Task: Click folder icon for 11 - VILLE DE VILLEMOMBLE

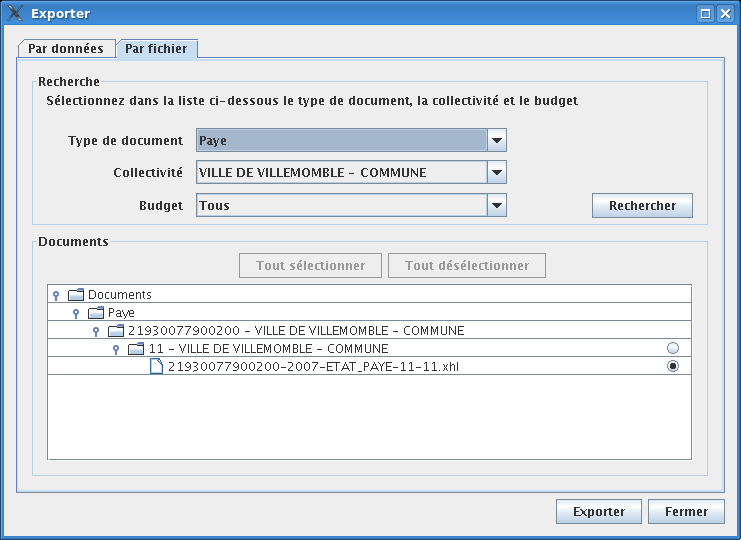Action: (x=136, y=349)
